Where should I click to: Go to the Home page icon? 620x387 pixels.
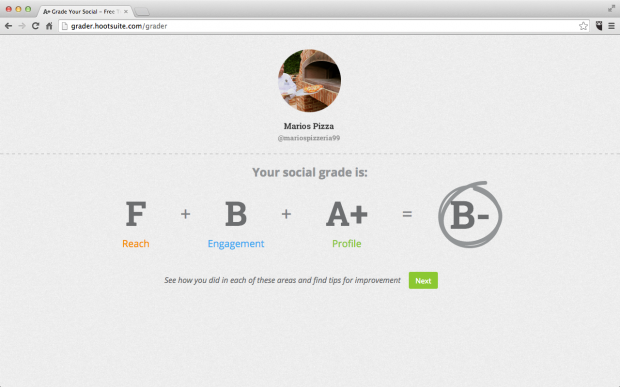point(49,26)
